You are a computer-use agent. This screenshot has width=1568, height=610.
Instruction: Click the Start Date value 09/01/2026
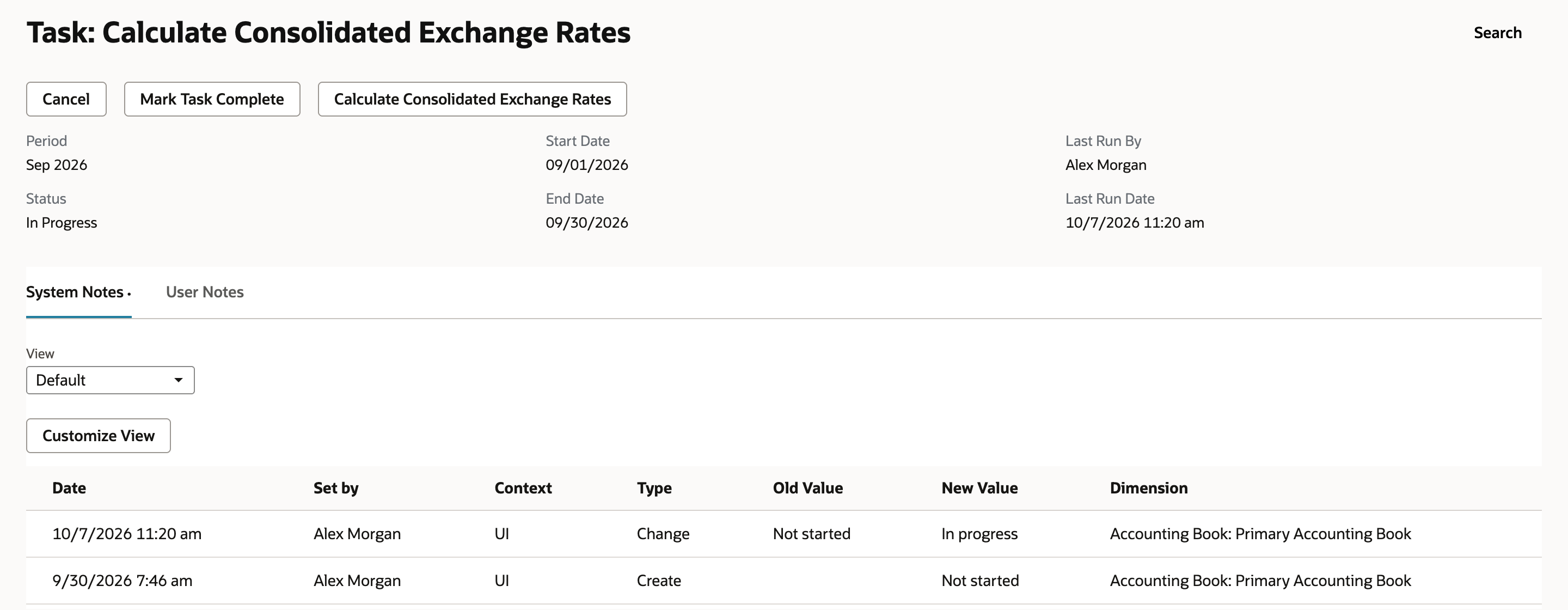587,165
